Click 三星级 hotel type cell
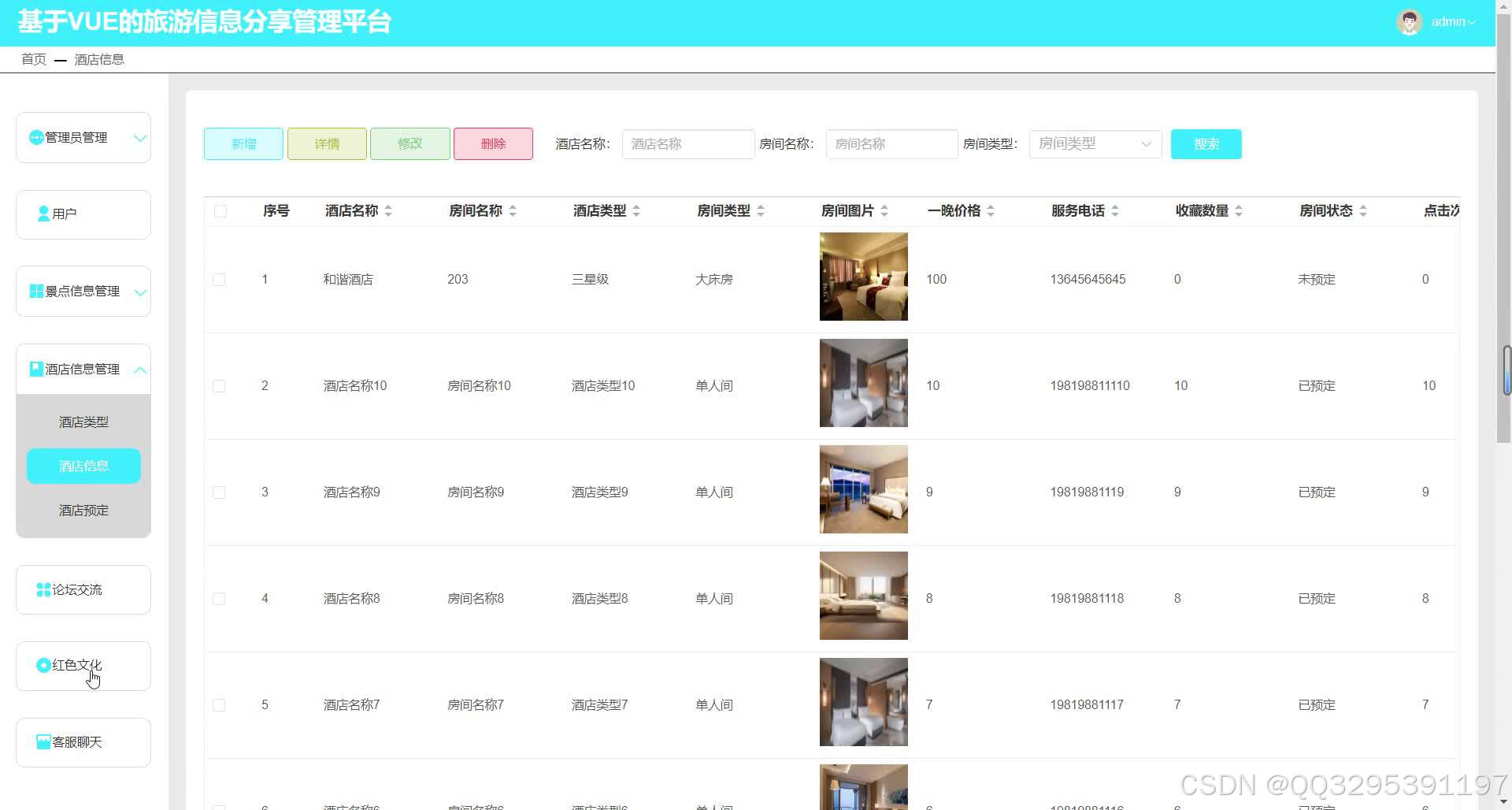Image resolution: width=1512 pixels, height=810 pixels. (590, 280)
